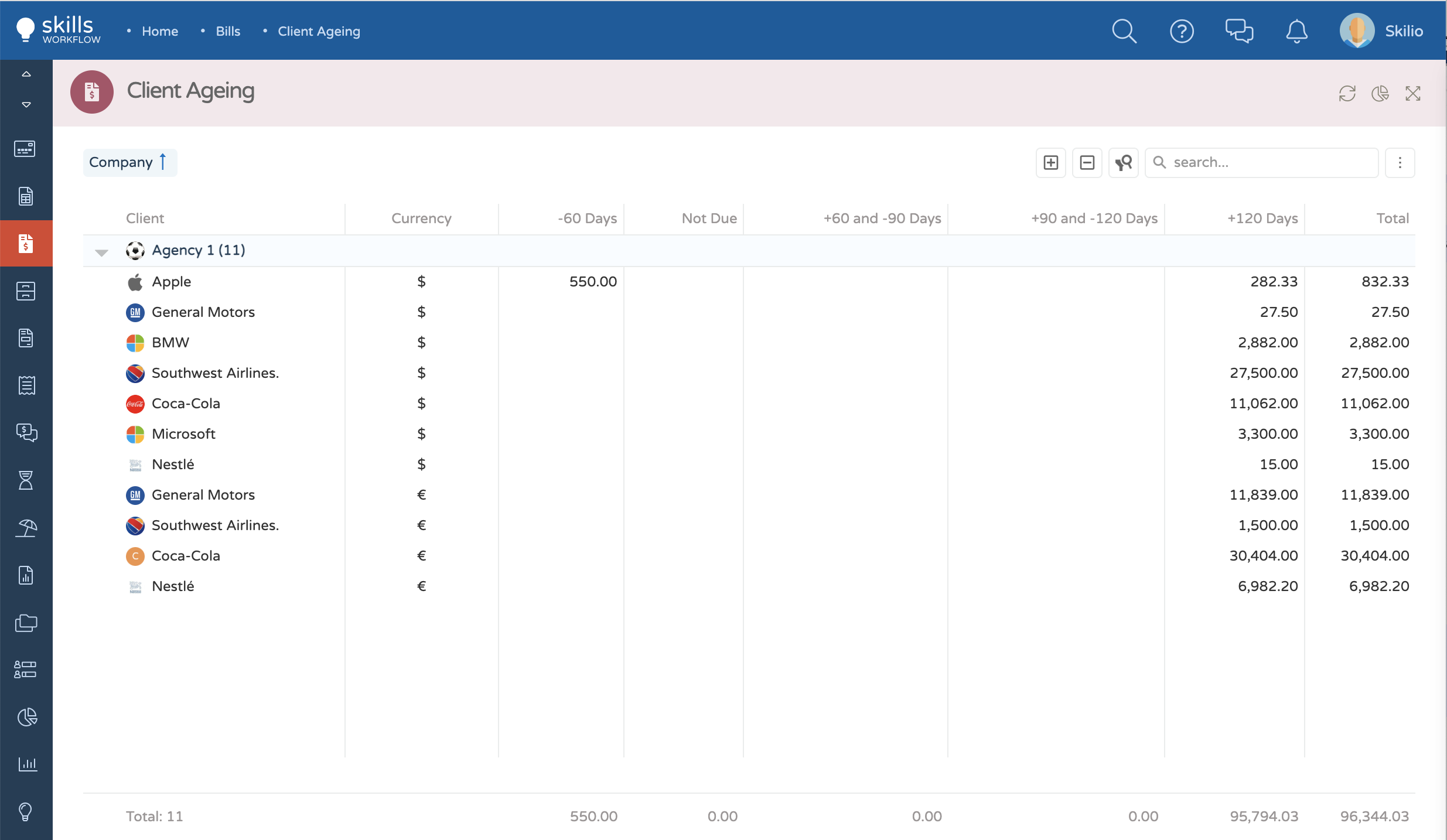1447x840 pixels.
Task: Click the fullscreen expand arrows icon
Action: coord(1412,94)
